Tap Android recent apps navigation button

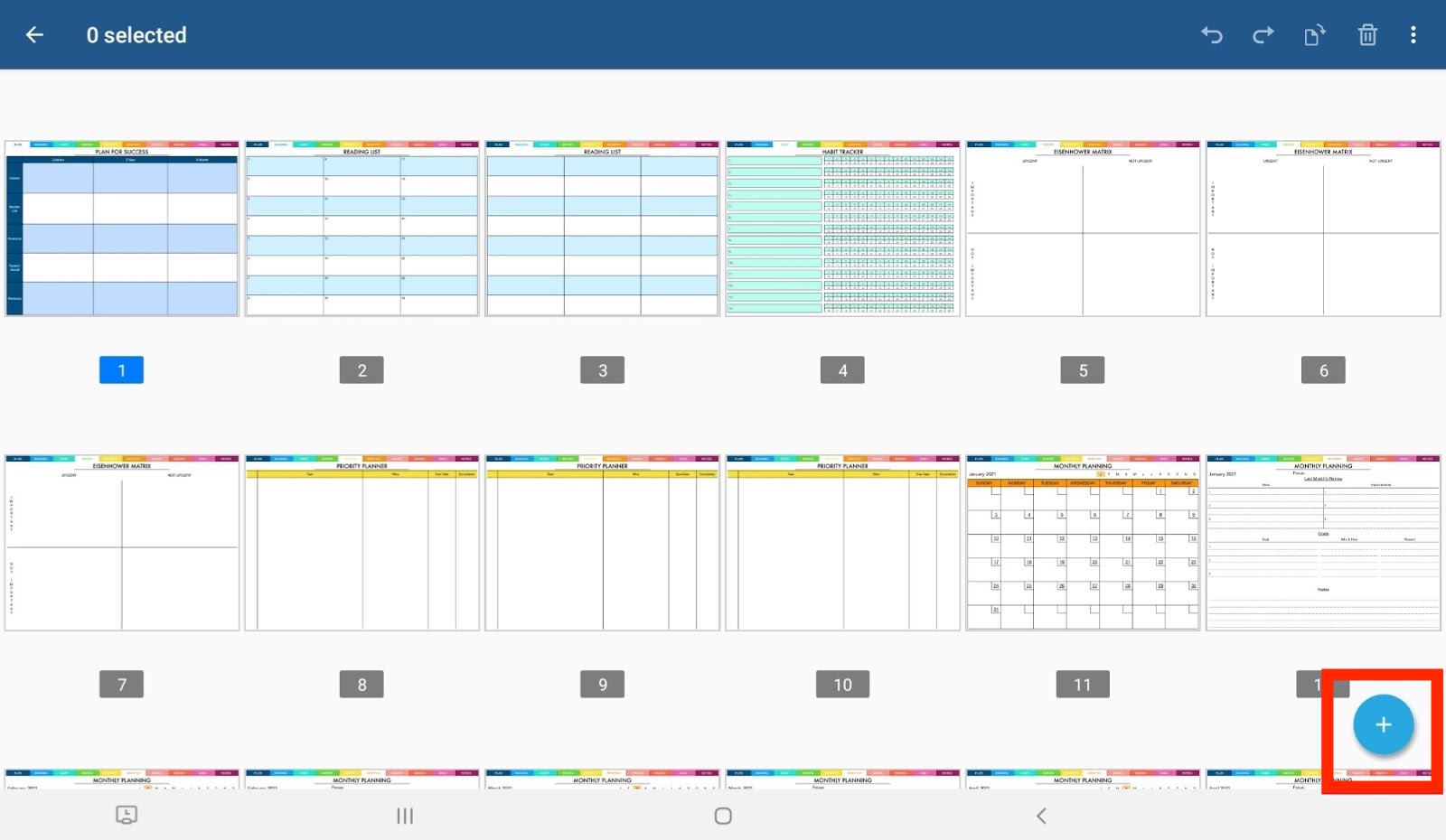[405, 816]
